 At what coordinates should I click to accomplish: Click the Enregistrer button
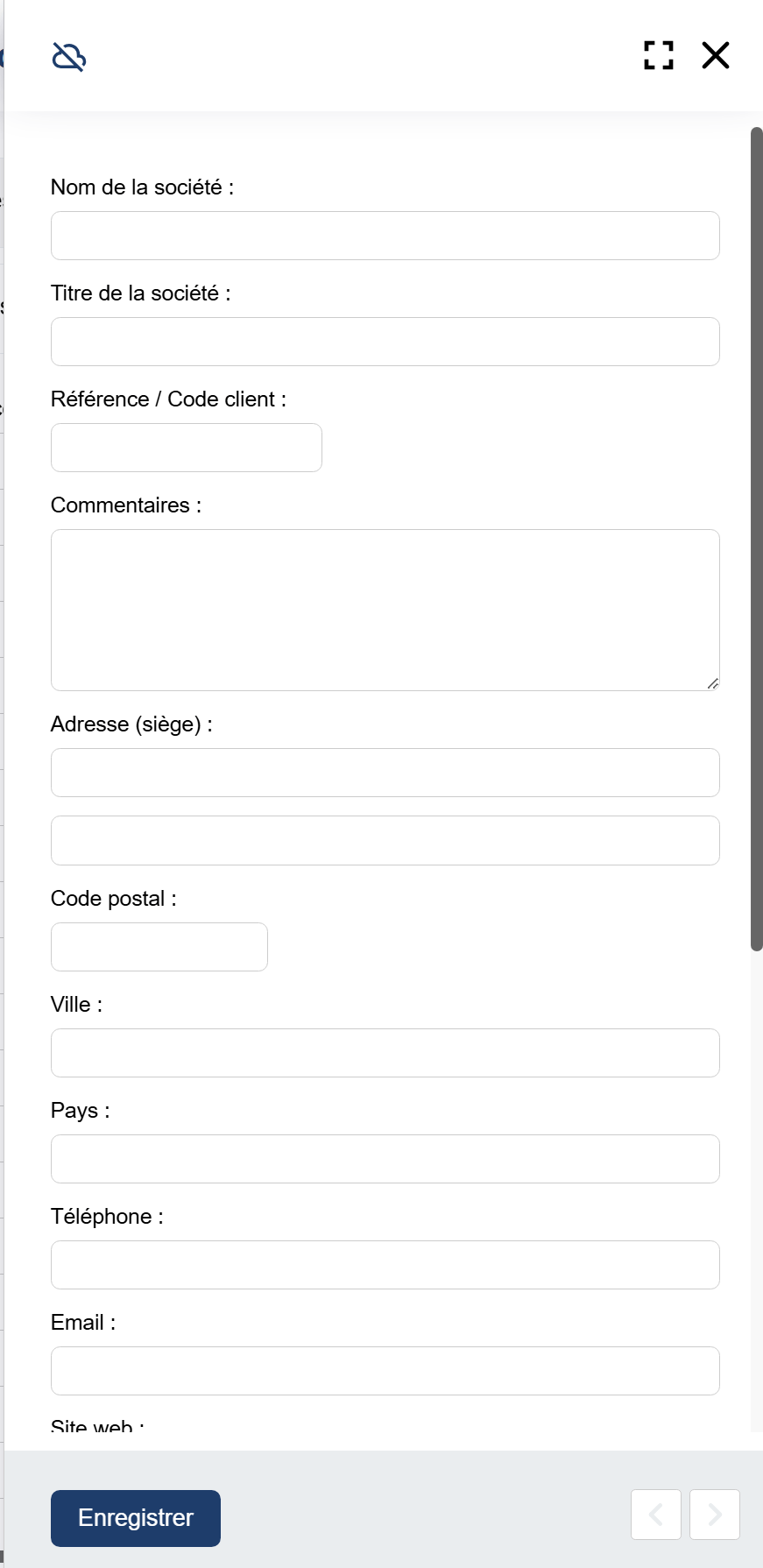pos(136,1518)
